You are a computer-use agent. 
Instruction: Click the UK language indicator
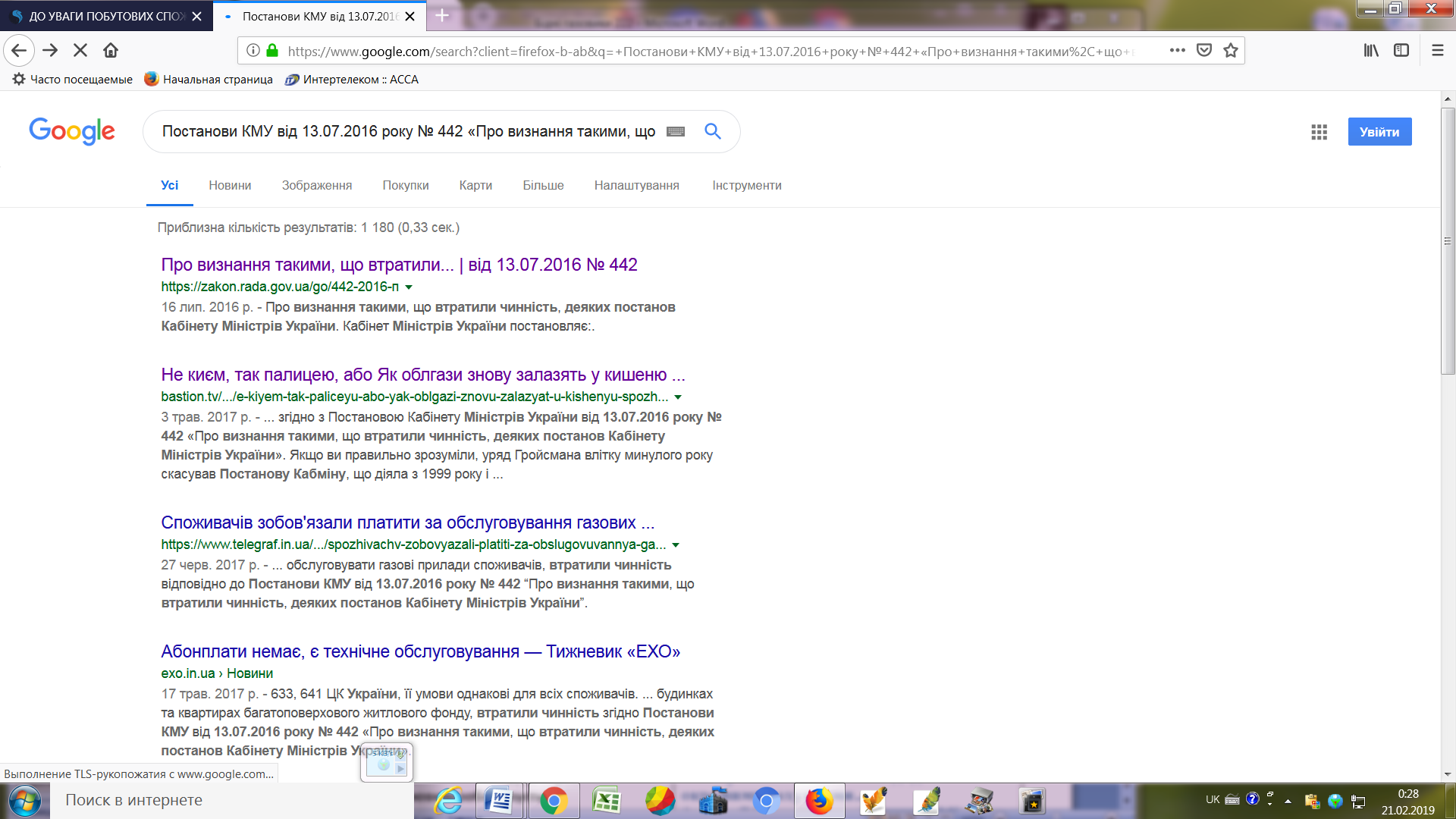(x=1213, y=799)
